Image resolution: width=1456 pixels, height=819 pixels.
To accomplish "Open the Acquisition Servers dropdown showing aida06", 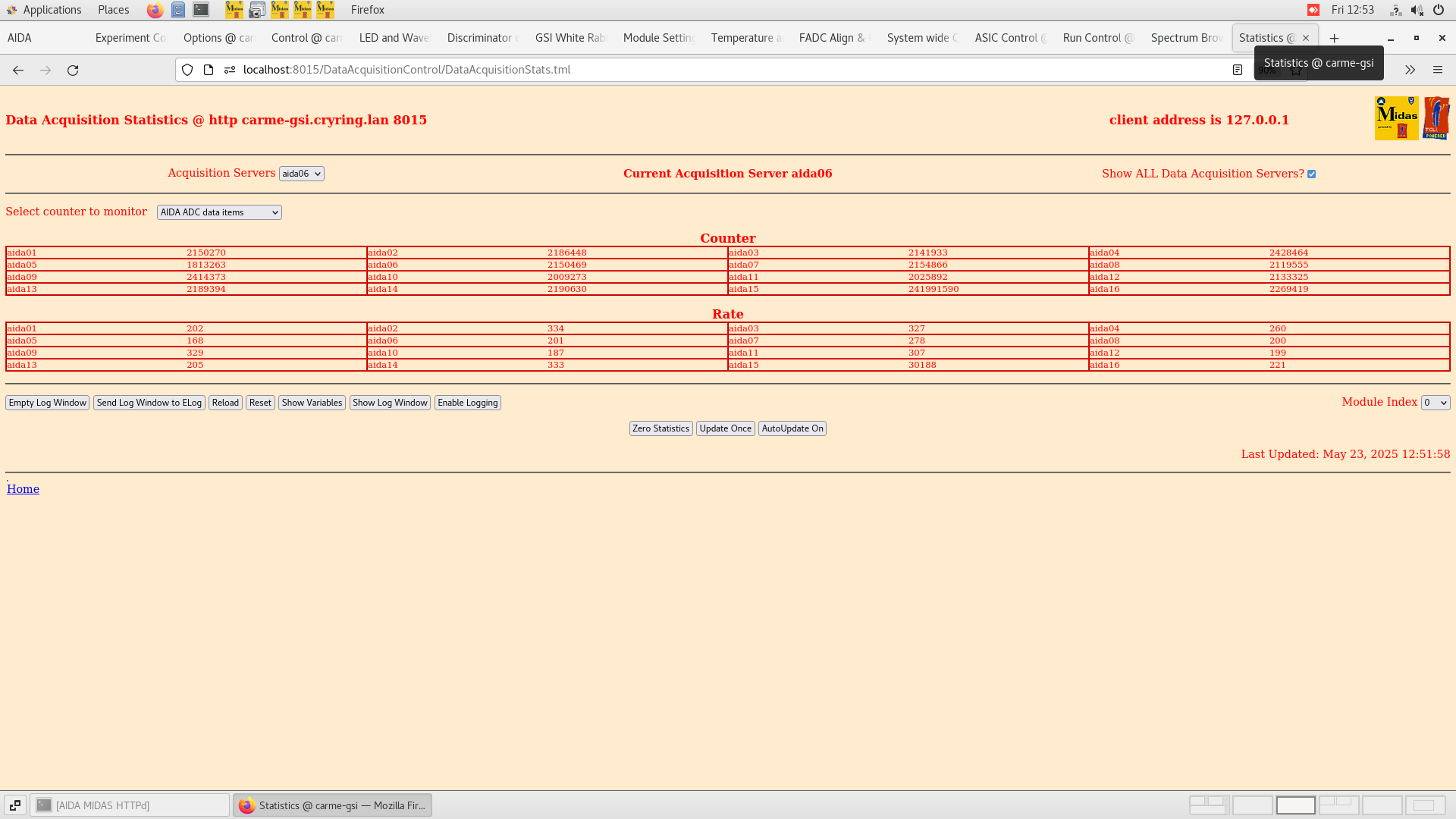I will (x=301, y=174).
